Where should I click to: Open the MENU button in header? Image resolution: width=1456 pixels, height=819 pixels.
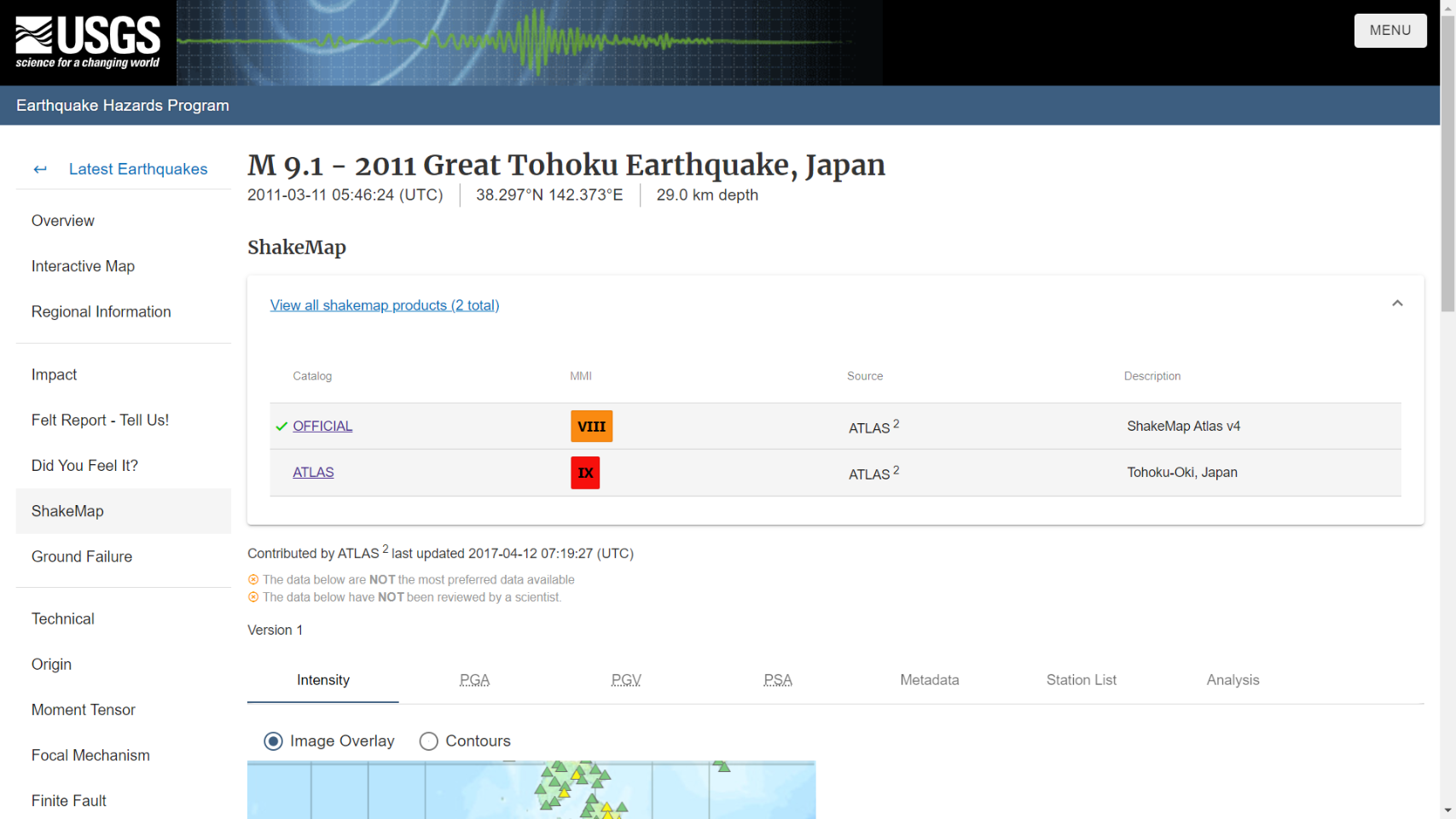tap(1389, 31)
